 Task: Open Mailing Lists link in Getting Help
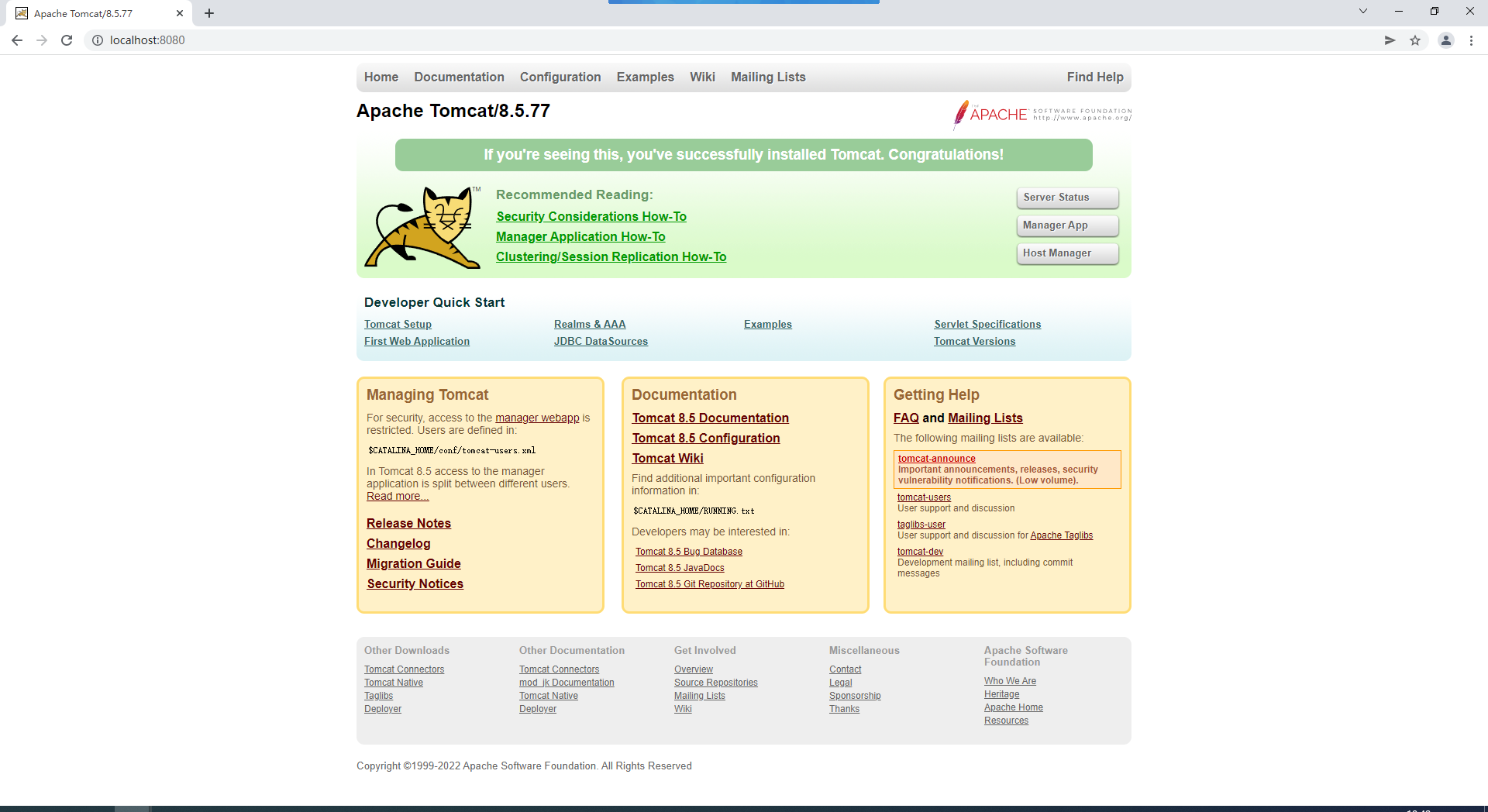point(985,418)
